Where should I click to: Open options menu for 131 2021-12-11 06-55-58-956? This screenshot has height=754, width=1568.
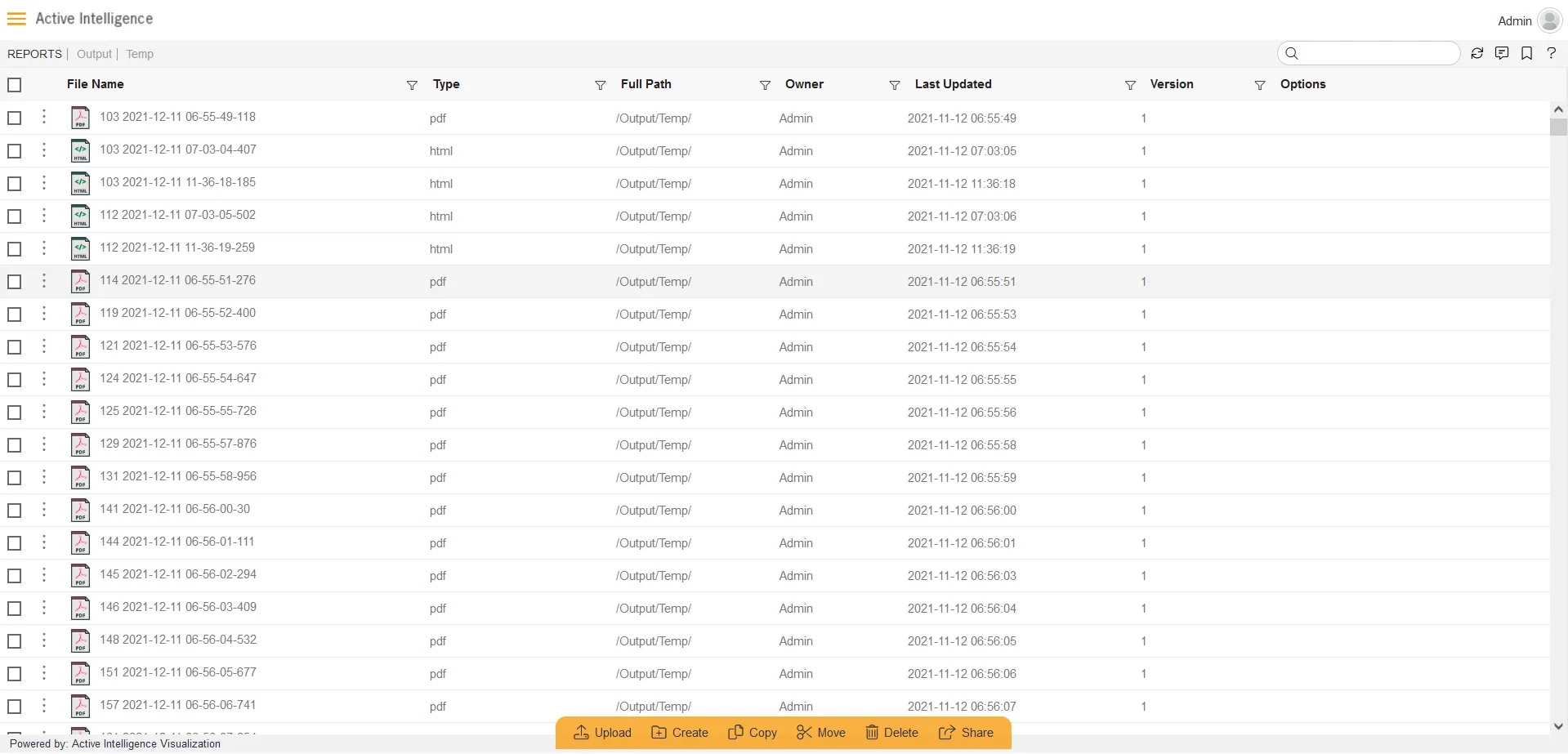point(44,476)
